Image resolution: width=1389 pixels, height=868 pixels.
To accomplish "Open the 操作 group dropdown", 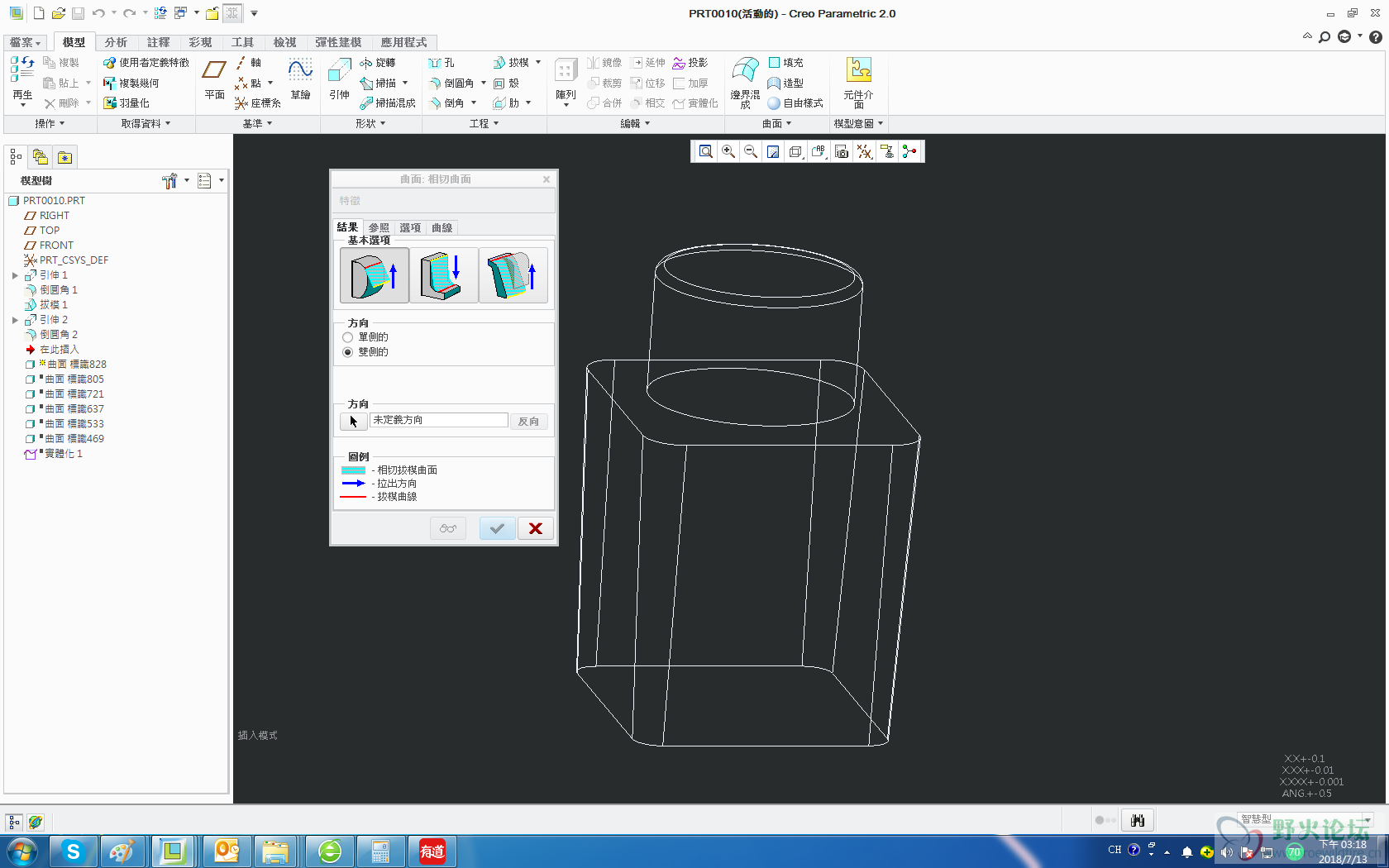I will pos(50,123).
